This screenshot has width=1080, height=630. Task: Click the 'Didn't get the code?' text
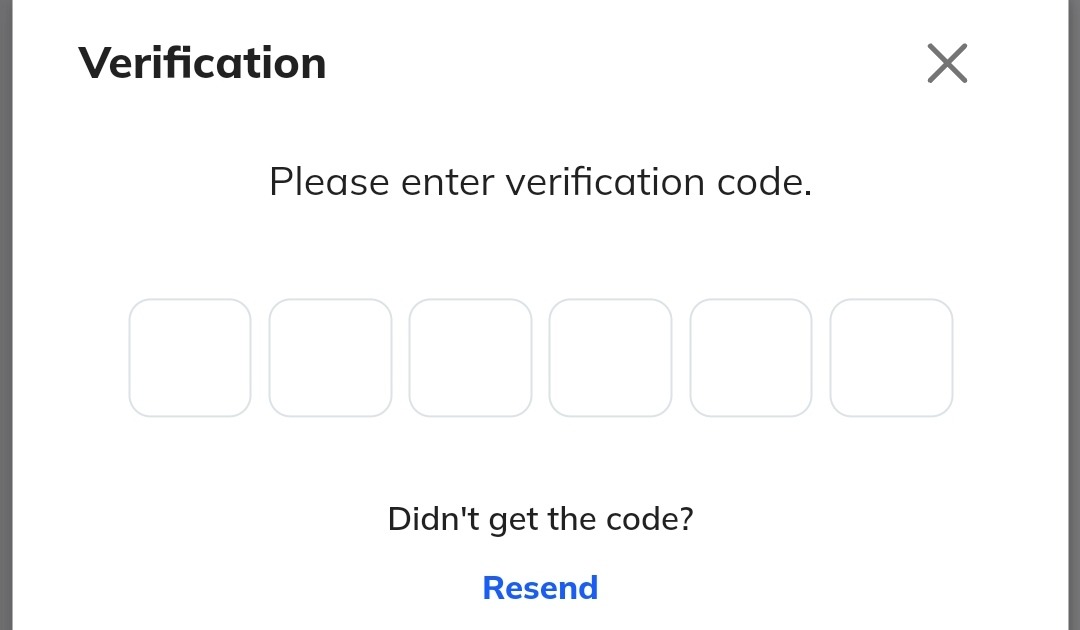540,519
